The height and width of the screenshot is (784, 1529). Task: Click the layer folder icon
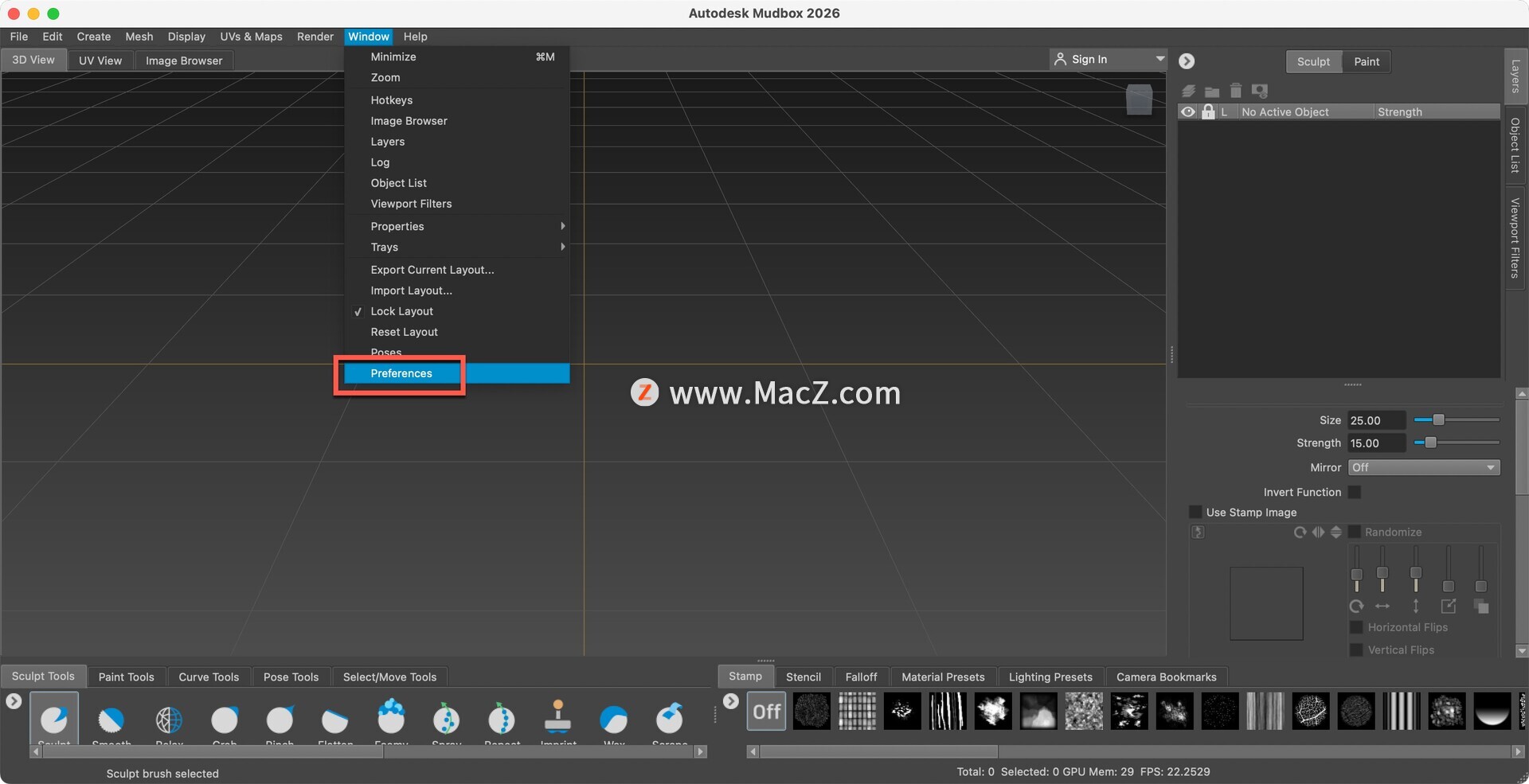1212,92
